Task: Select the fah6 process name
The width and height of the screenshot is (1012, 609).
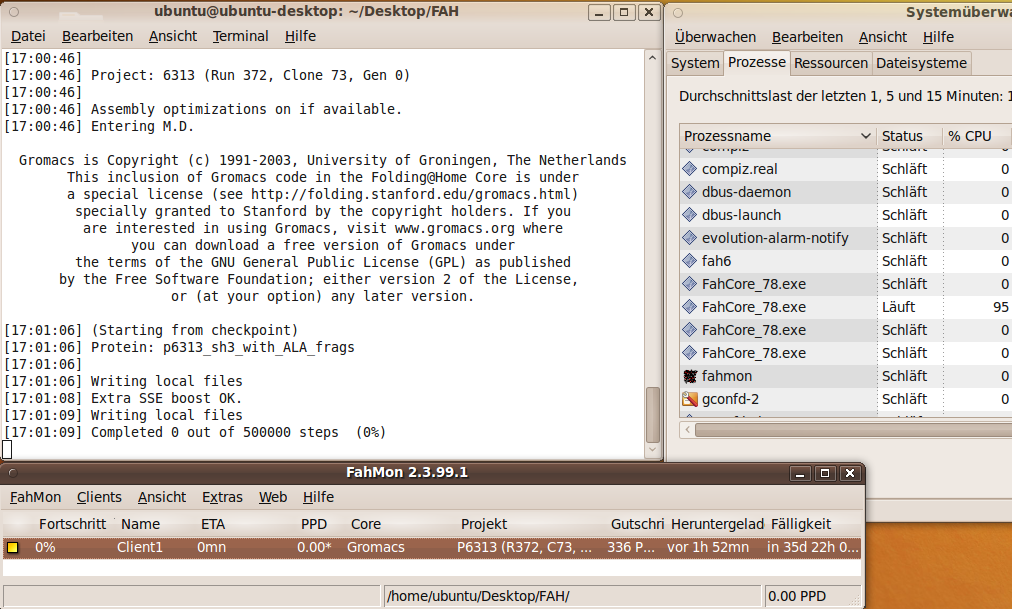Action: coord(716,261)
